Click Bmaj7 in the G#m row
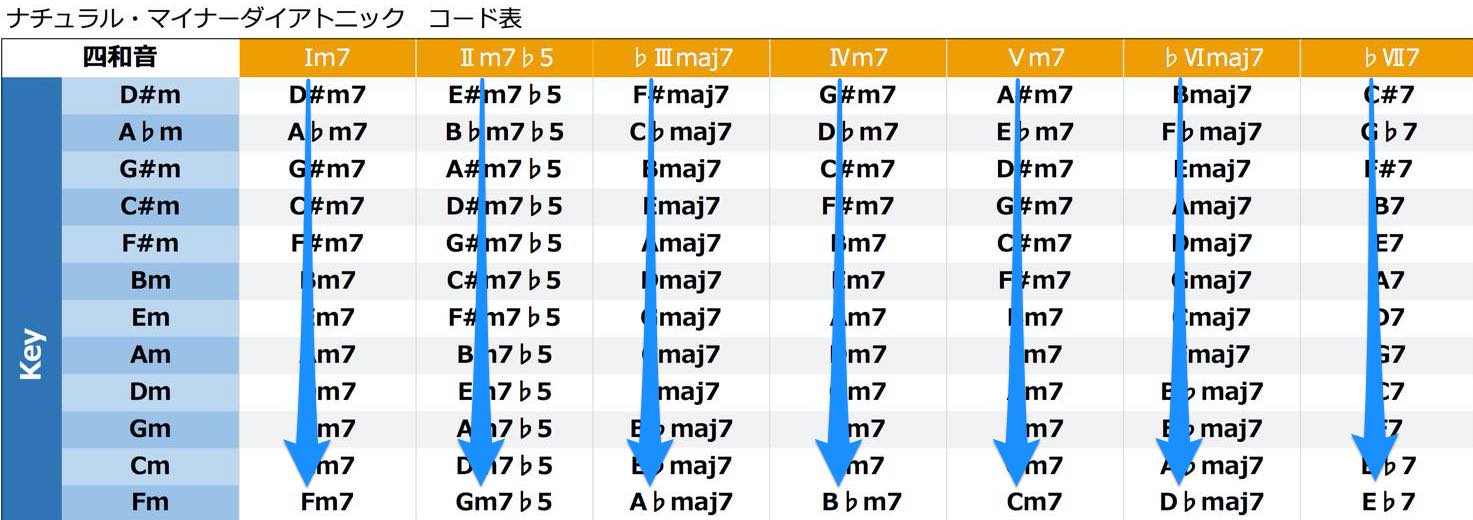The image size is (1473, 520). (x=682, y=169)
